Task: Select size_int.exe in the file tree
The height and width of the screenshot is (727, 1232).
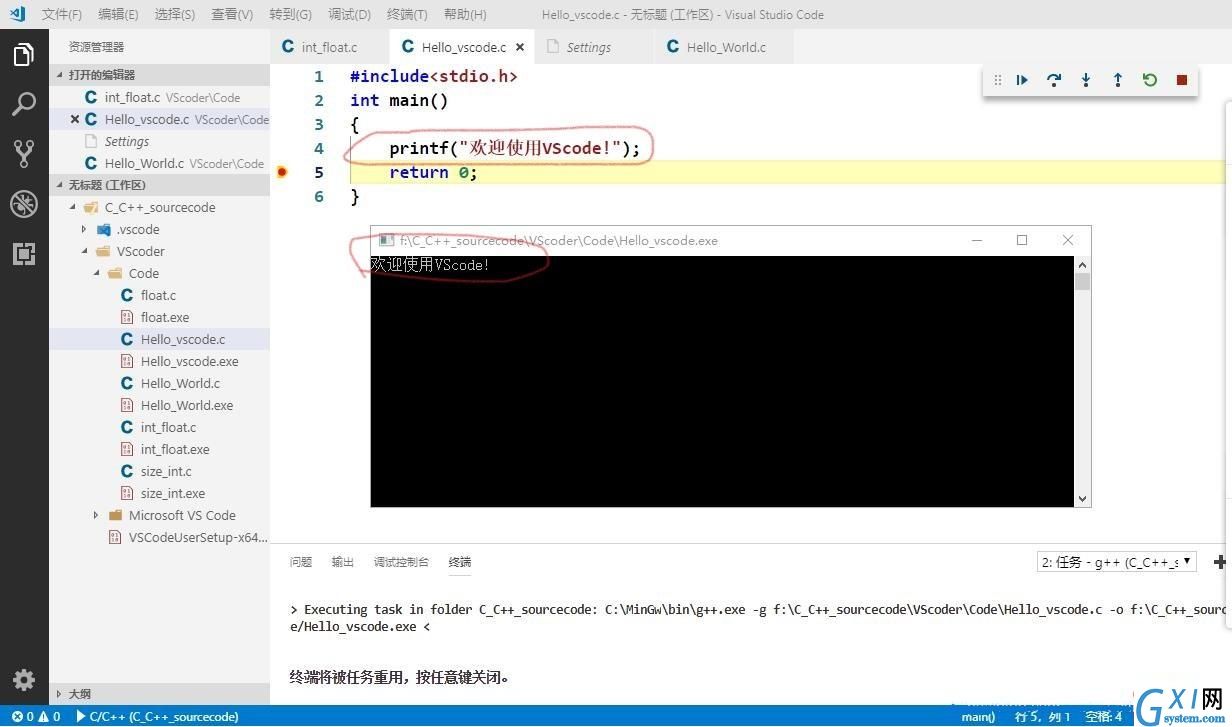Action: pos(173,493)
